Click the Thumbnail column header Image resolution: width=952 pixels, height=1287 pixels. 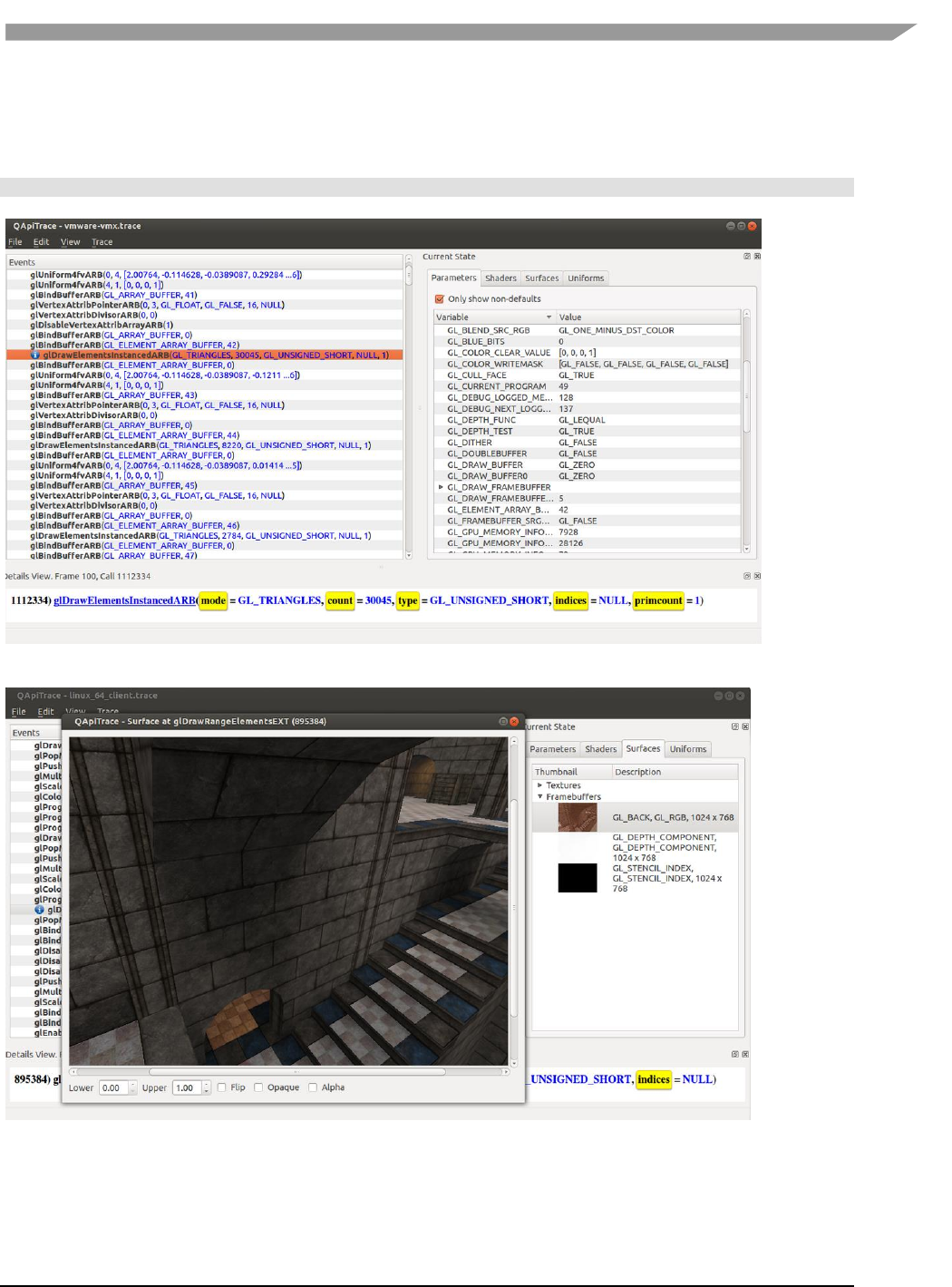click(x=571, y=772)
